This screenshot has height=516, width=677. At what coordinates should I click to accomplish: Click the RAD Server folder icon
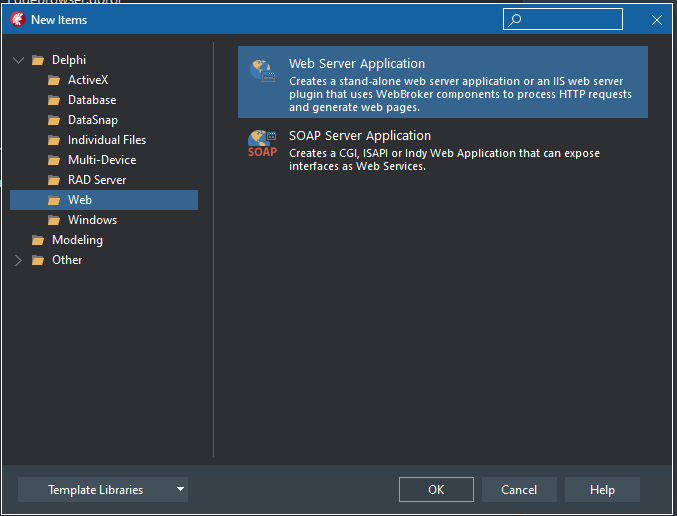coord(54,180)
